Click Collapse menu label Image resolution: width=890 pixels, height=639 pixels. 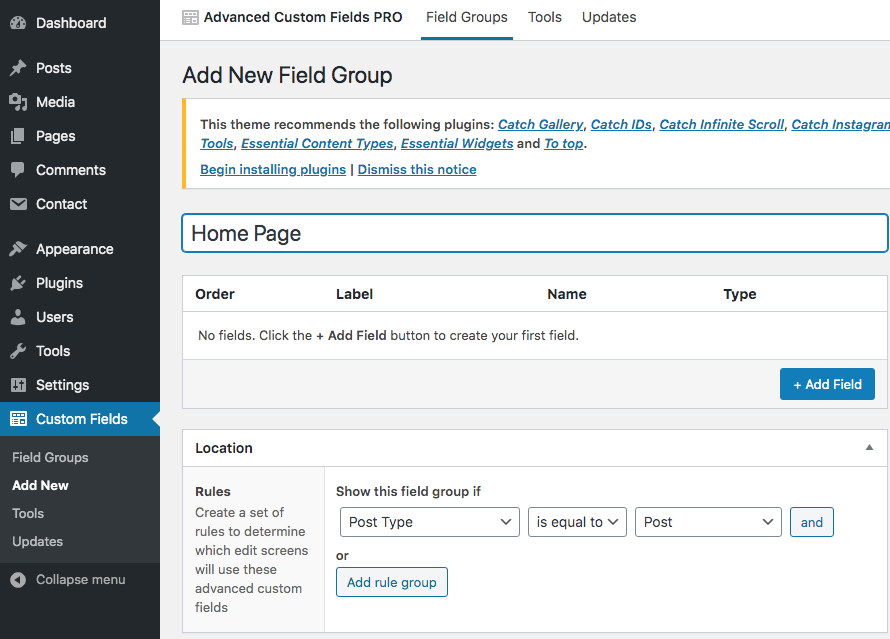(81, 579)
